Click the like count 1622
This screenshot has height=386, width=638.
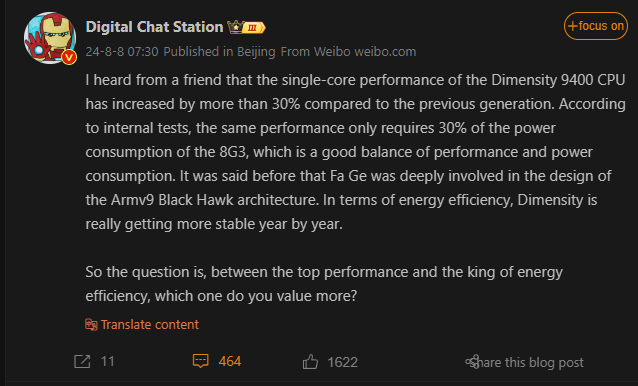(x=342, y=362)
